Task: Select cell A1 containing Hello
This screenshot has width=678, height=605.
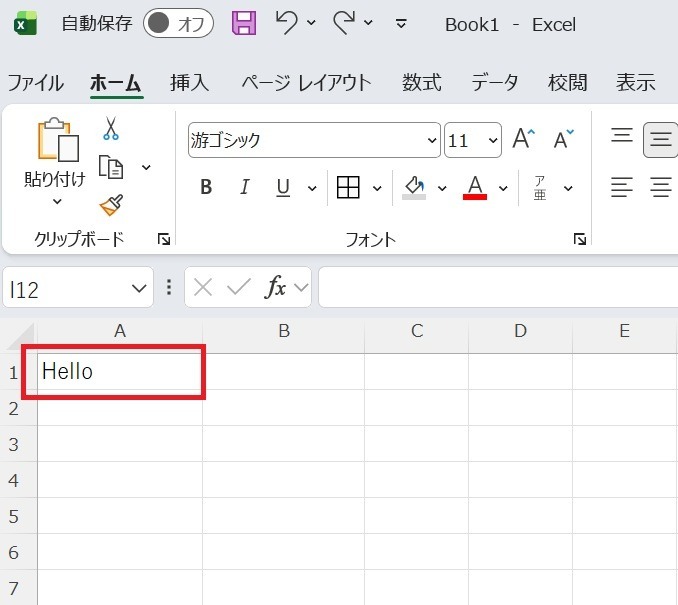Action: [x=120, y=371]
